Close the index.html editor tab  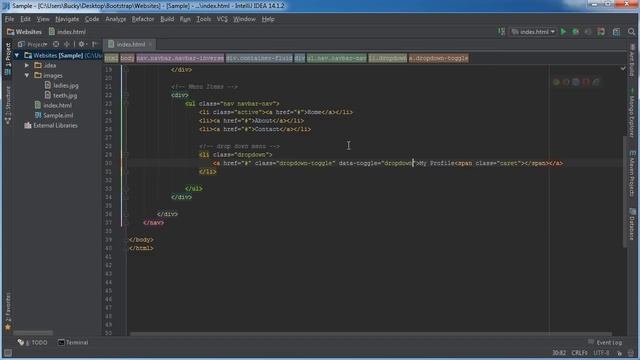(151, 44)
